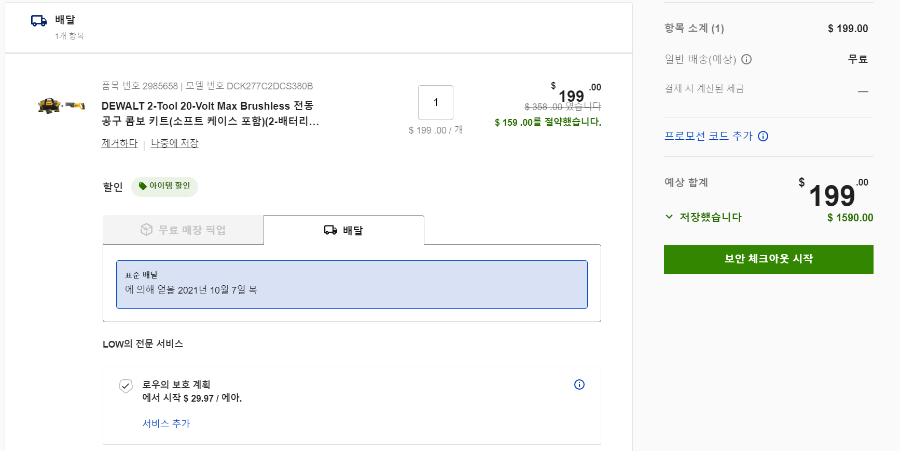
Task: Open the DEWALT combo kit product thumbnail
Action: [61, 105]
